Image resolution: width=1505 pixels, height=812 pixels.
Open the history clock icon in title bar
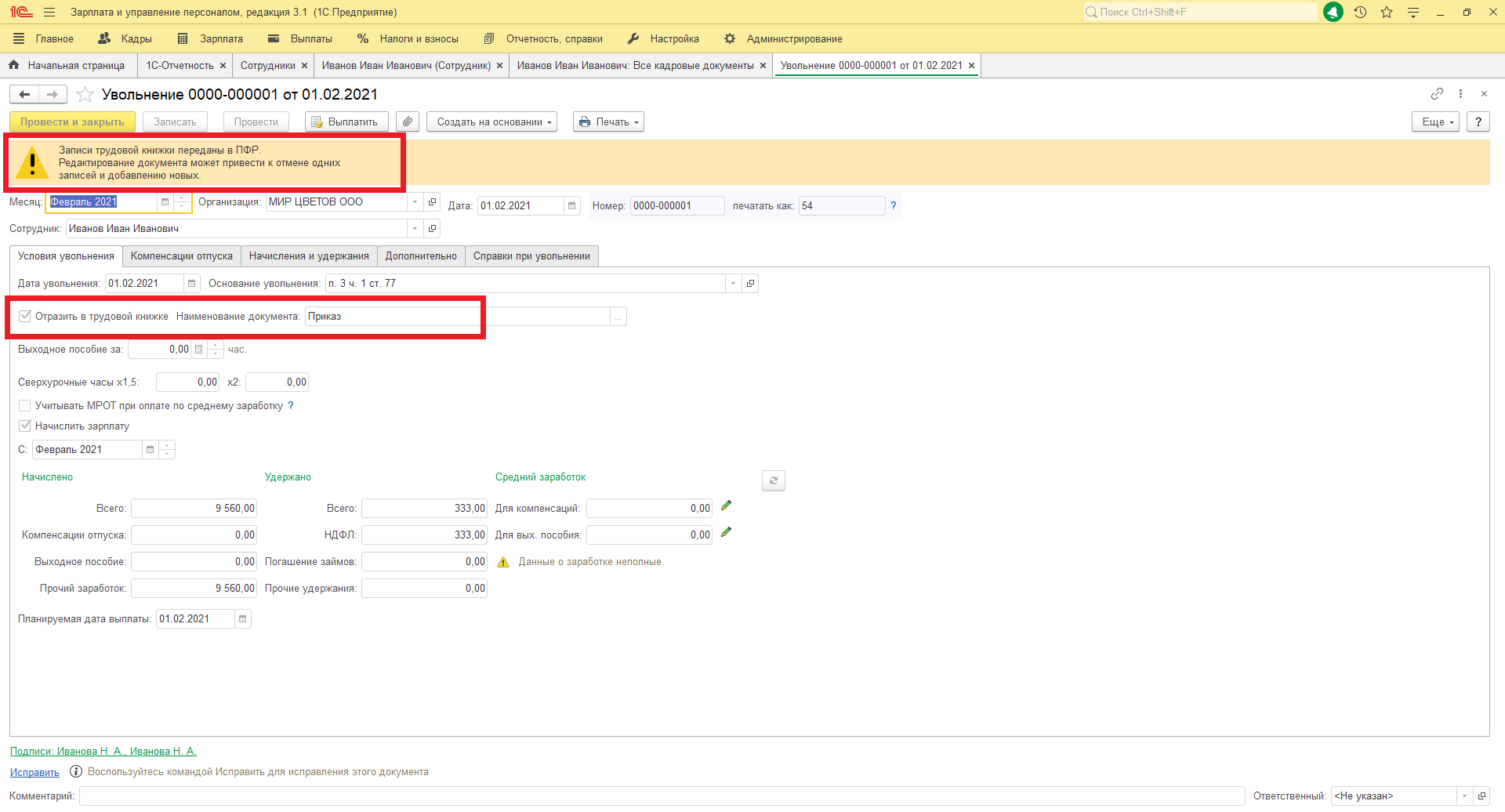click(1360, 13)
